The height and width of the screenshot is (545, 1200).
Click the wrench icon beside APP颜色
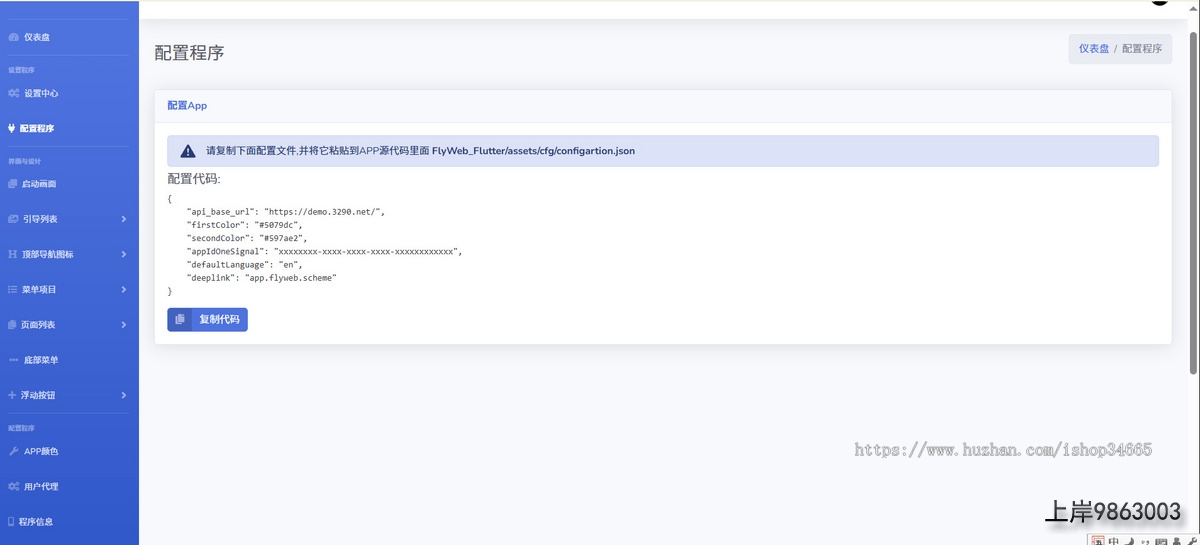(13, 451)
